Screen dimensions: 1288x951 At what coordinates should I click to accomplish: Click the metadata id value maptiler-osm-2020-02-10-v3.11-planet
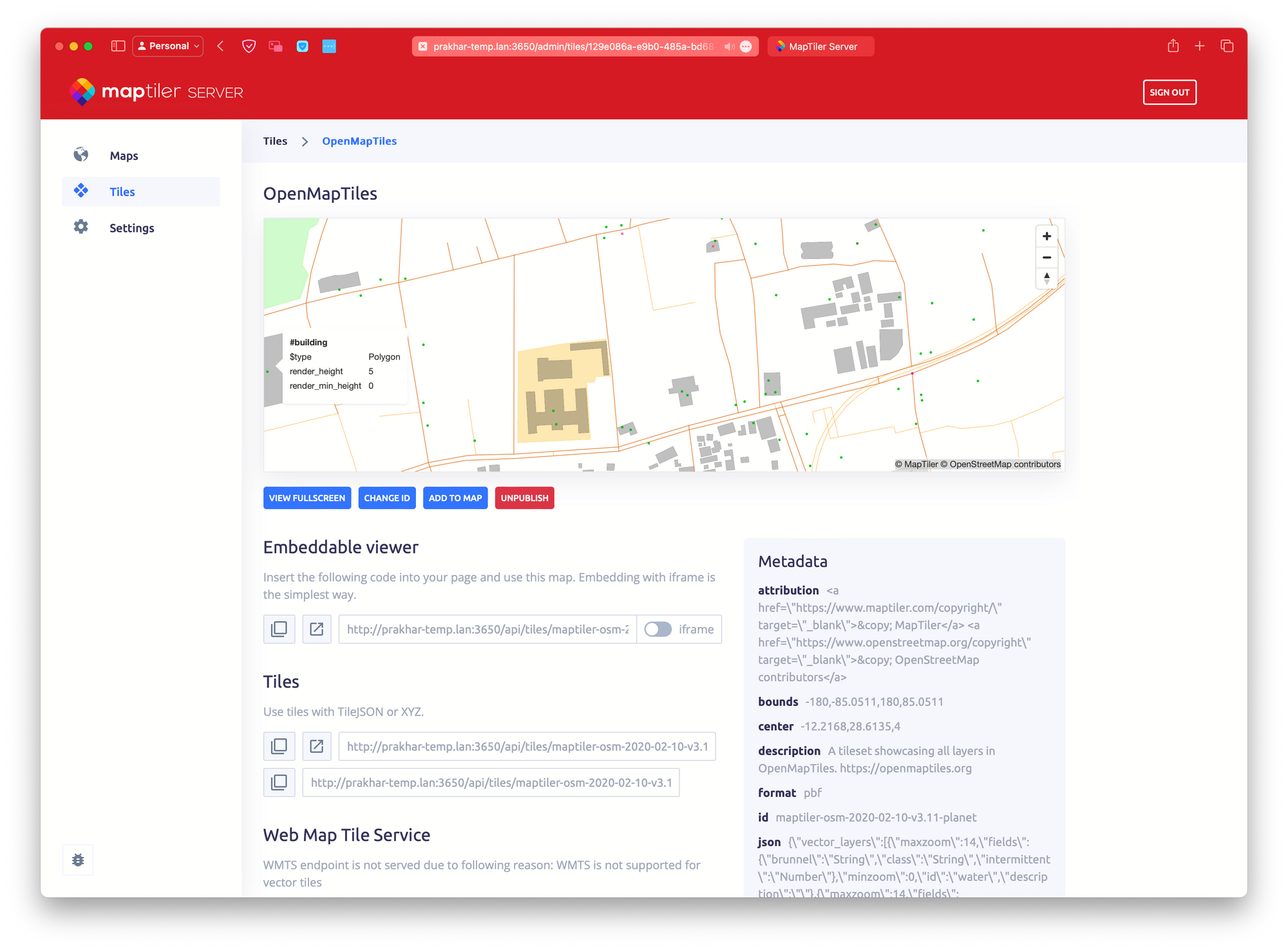[876, 817]
